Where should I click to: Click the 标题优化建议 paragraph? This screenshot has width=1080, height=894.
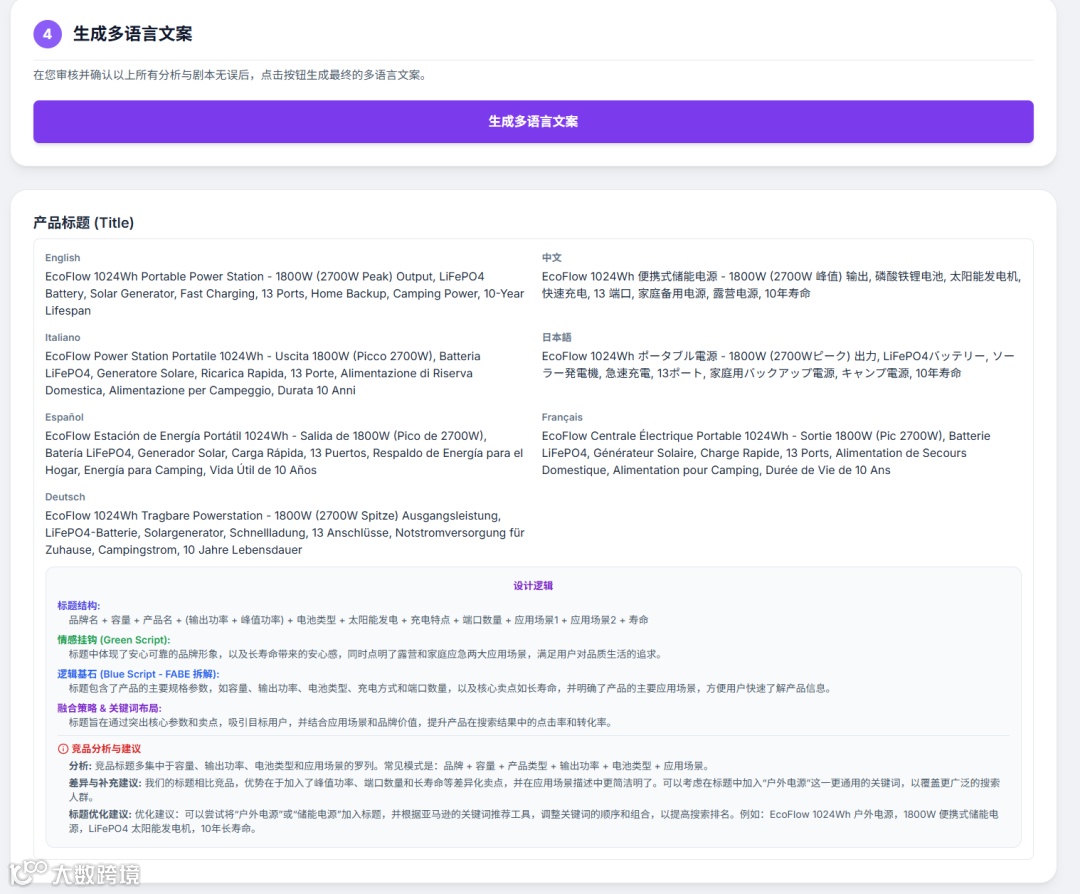[x=534, y=821]
